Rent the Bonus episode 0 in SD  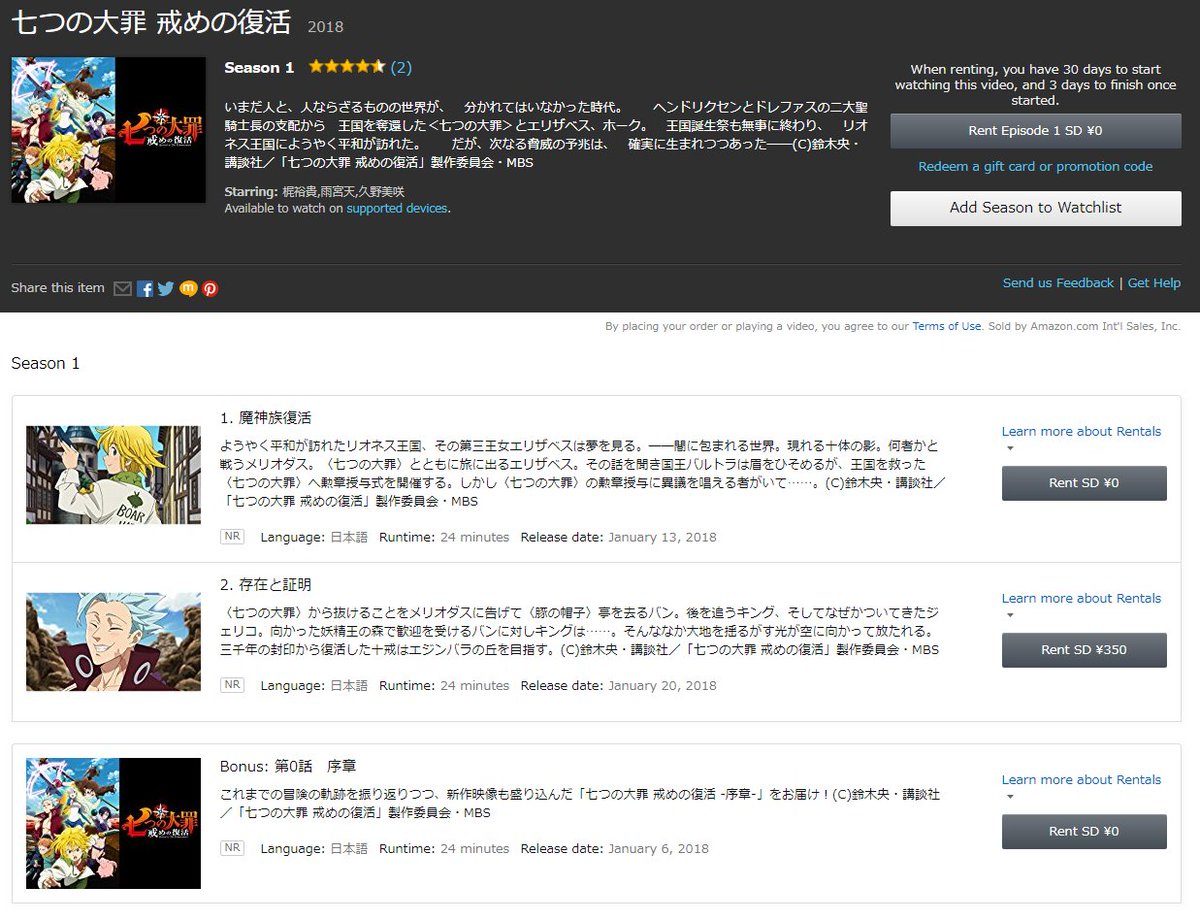(x=1083, y=831)
